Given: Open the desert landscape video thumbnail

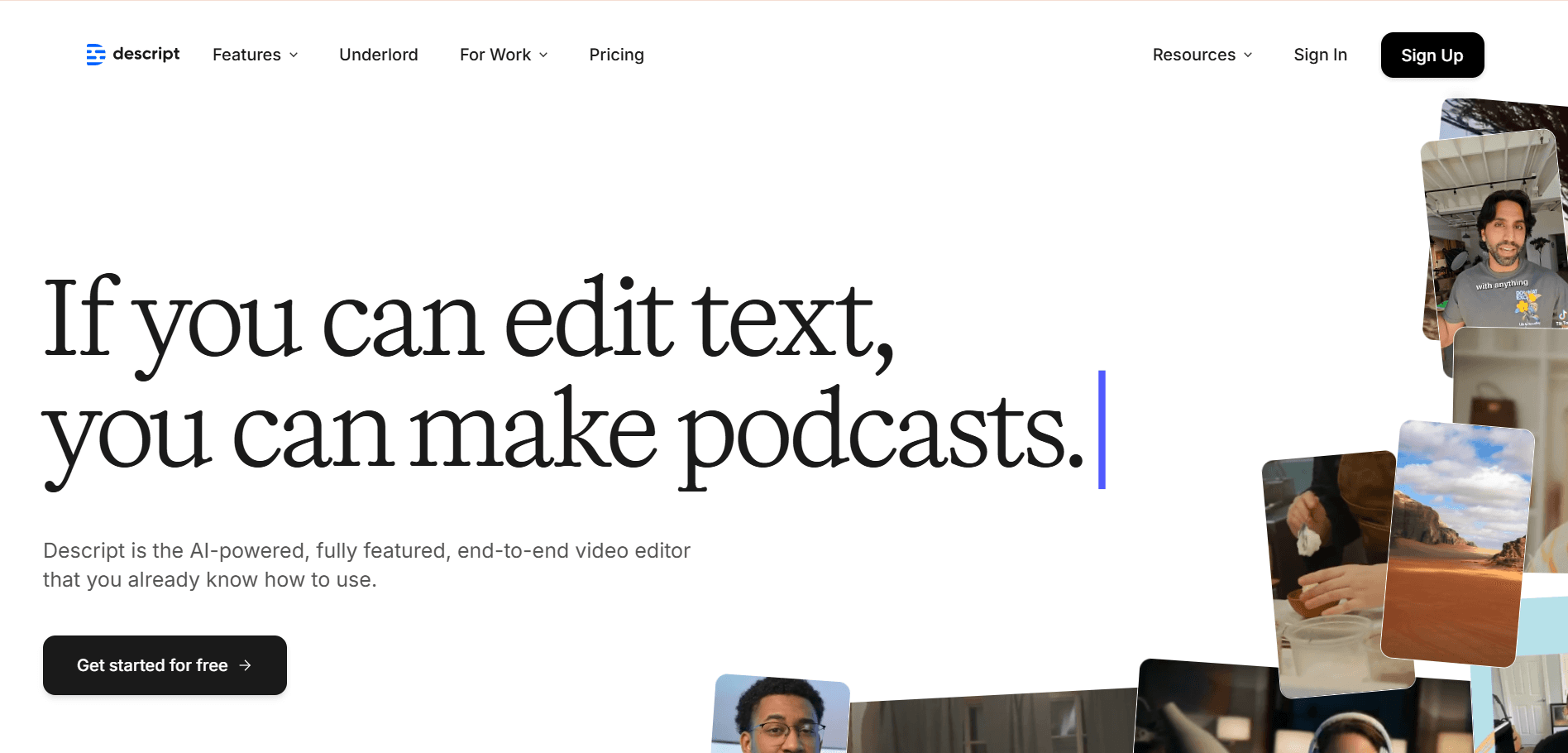Looking at the screenshot, I should click(x=1457, y=544).
